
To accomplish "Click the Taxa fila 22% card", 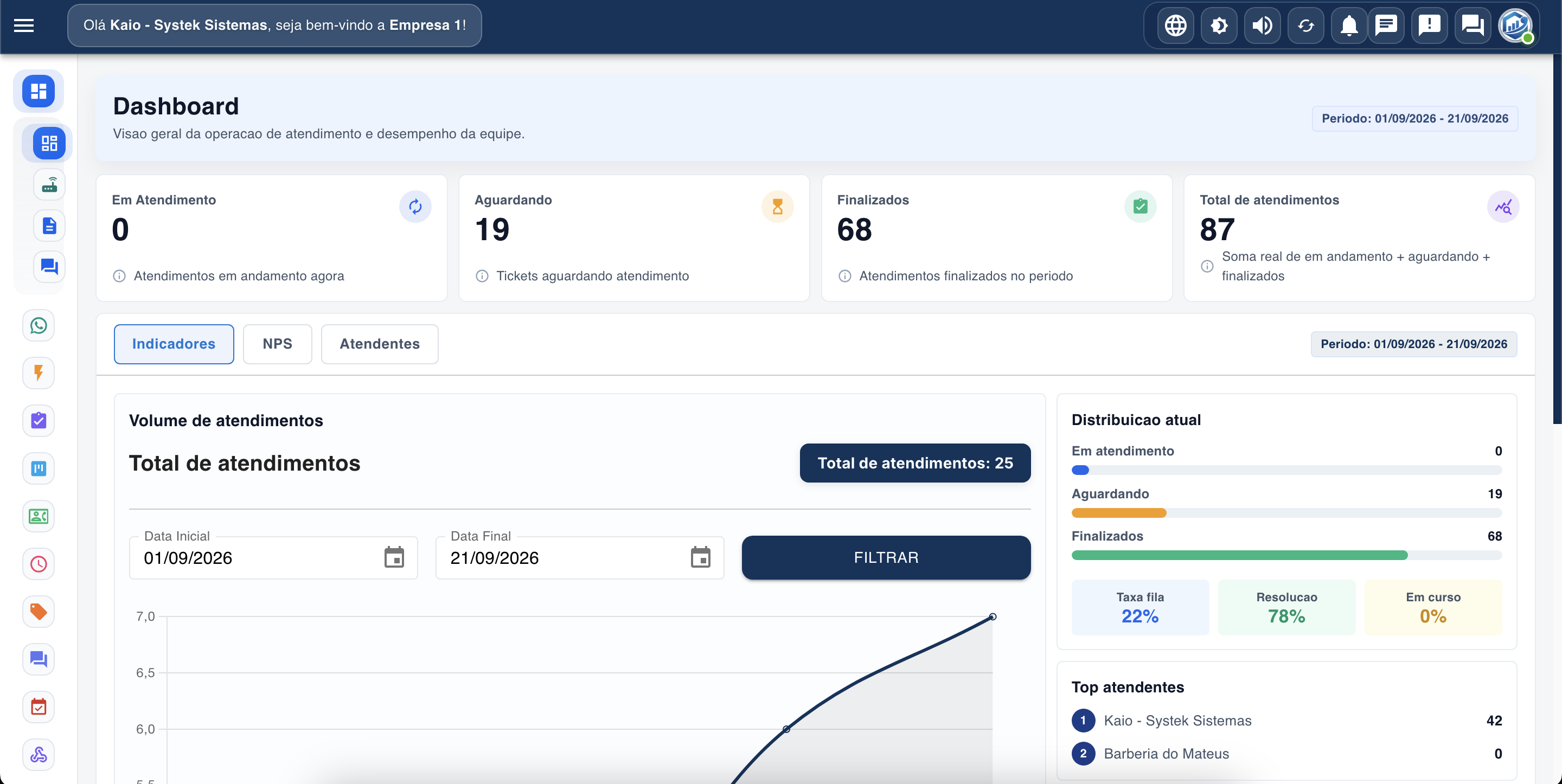I will pos(1140,608).
